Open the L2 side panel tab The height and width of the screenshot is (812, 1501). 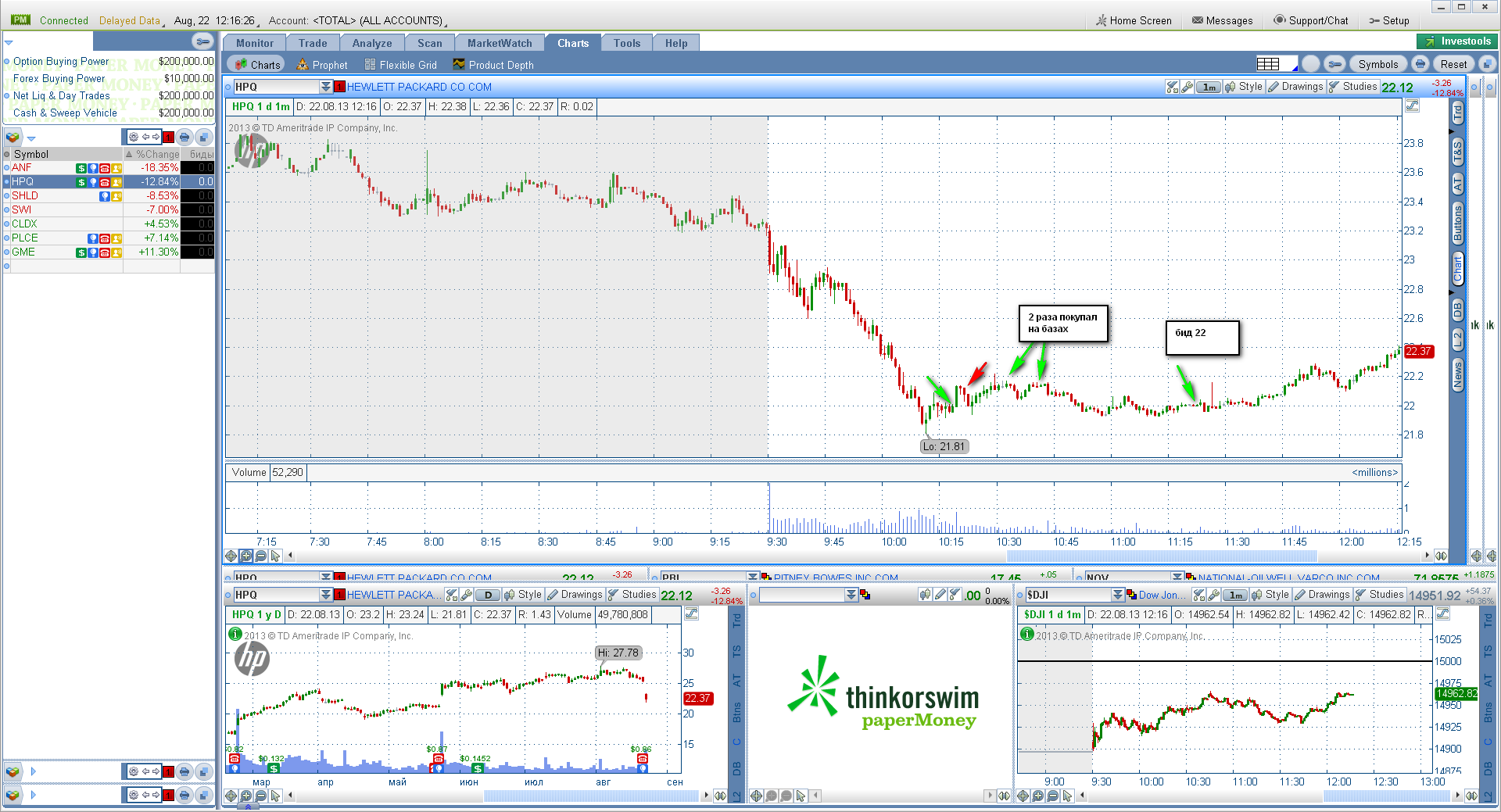(x=1457, y=339)
